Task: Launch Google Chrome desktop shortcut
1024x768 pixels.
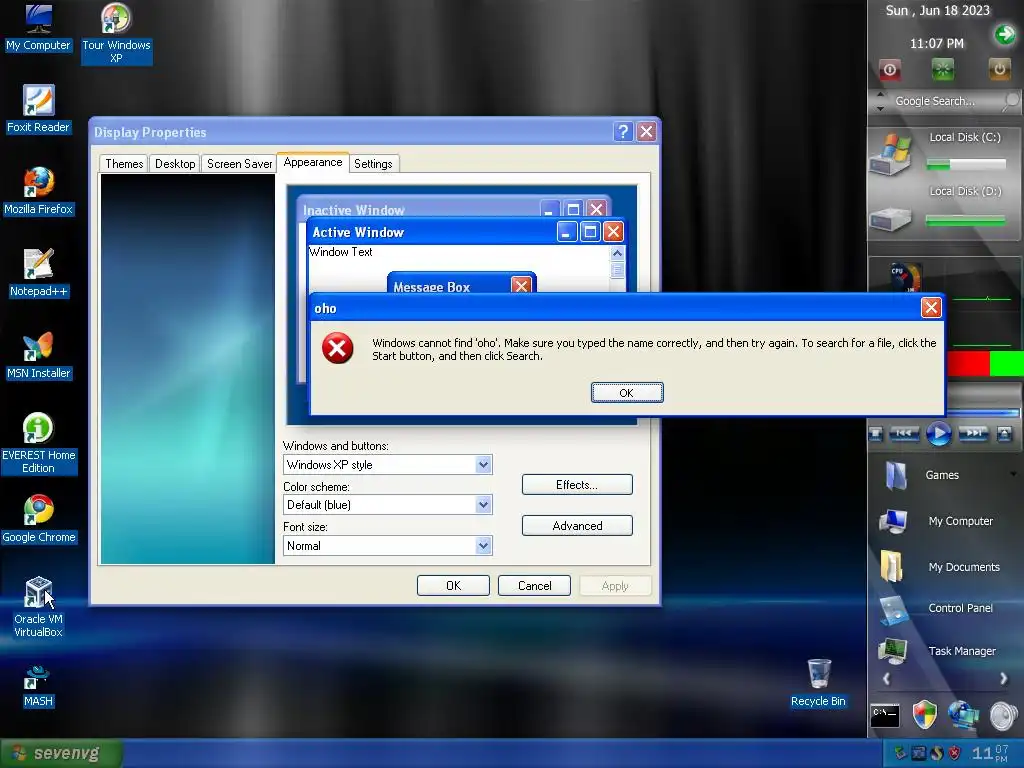Action: coord(39,519)
